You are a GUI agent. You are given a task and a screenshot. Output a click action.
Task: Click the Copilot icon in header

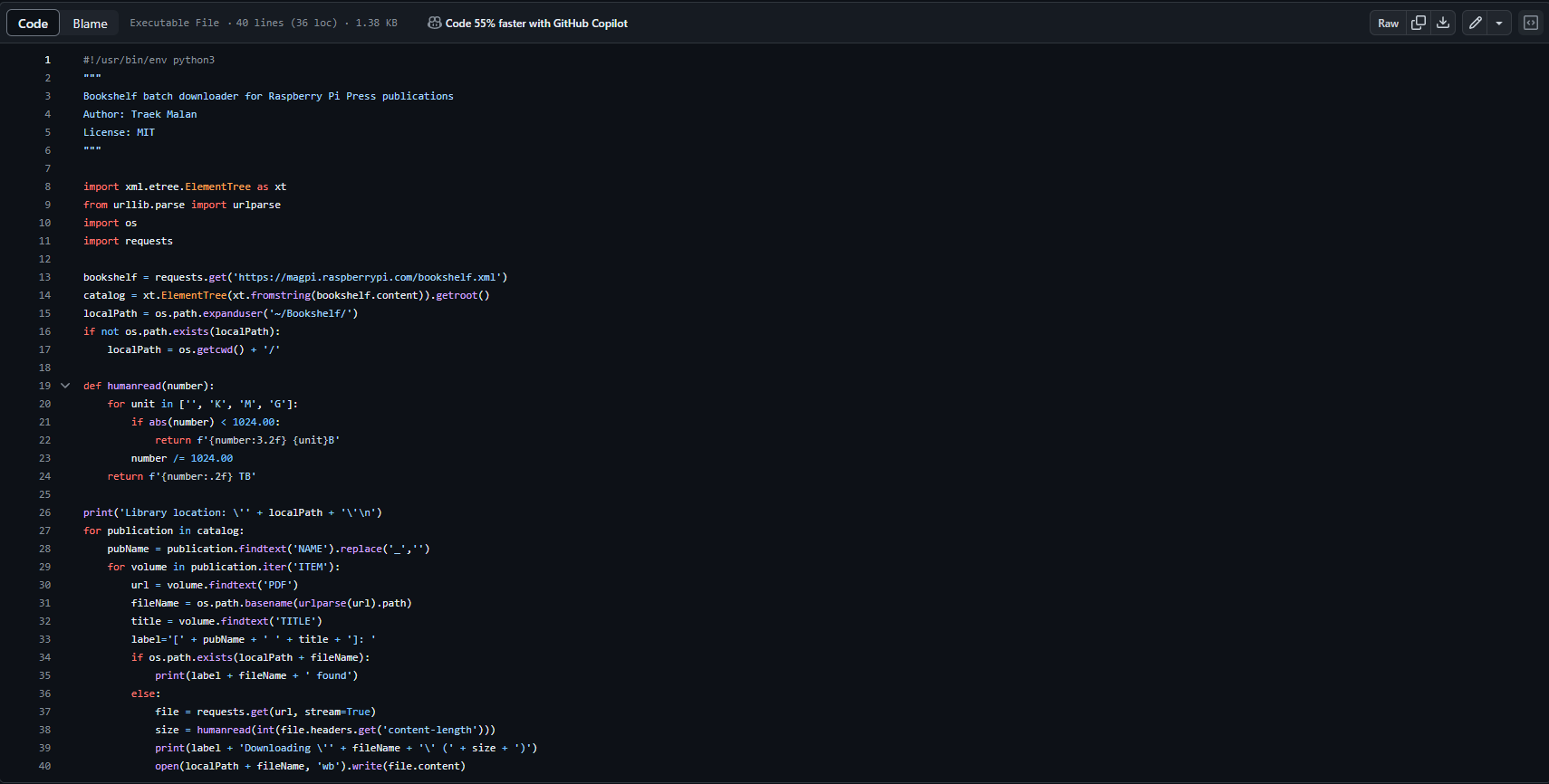pos(435,24)
